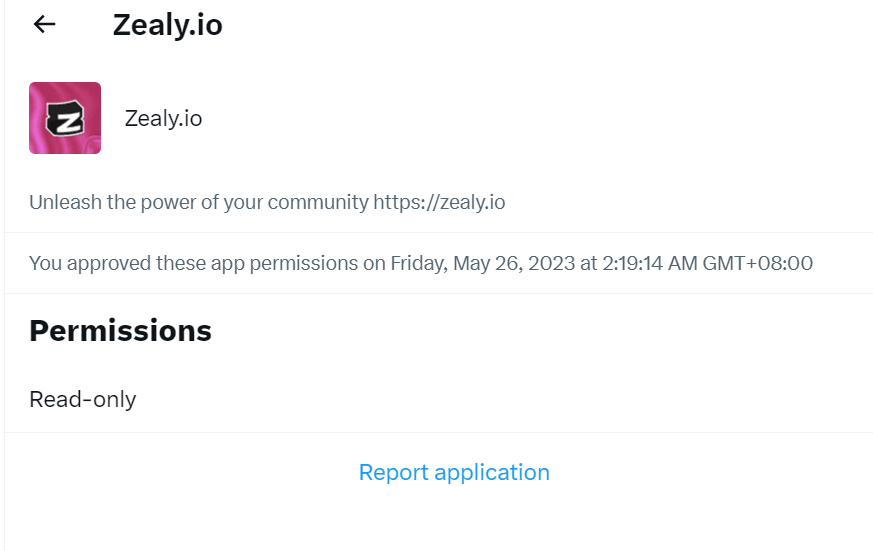Click the word "community" in the description

tap(320, 202)
